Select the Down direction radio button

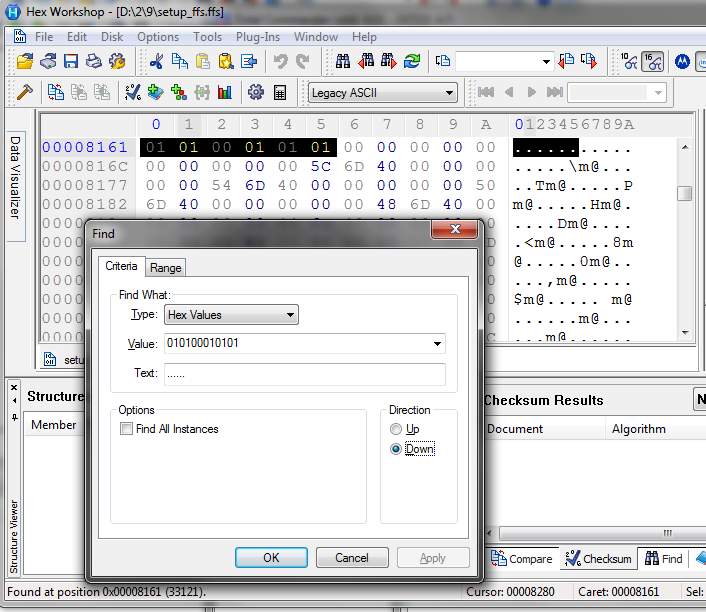pyautogui.click(x=396, y=449)
